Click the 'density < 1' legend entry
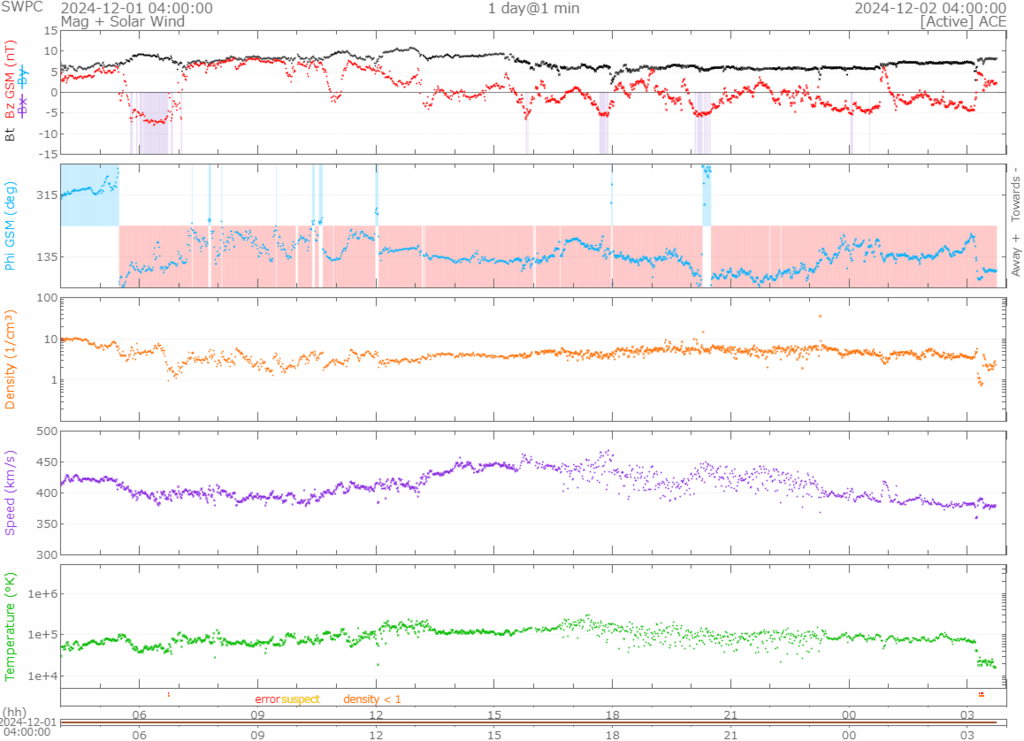The width and height of the screenshot is (1024, 741). pyautogui.click(x=372, y=699)
